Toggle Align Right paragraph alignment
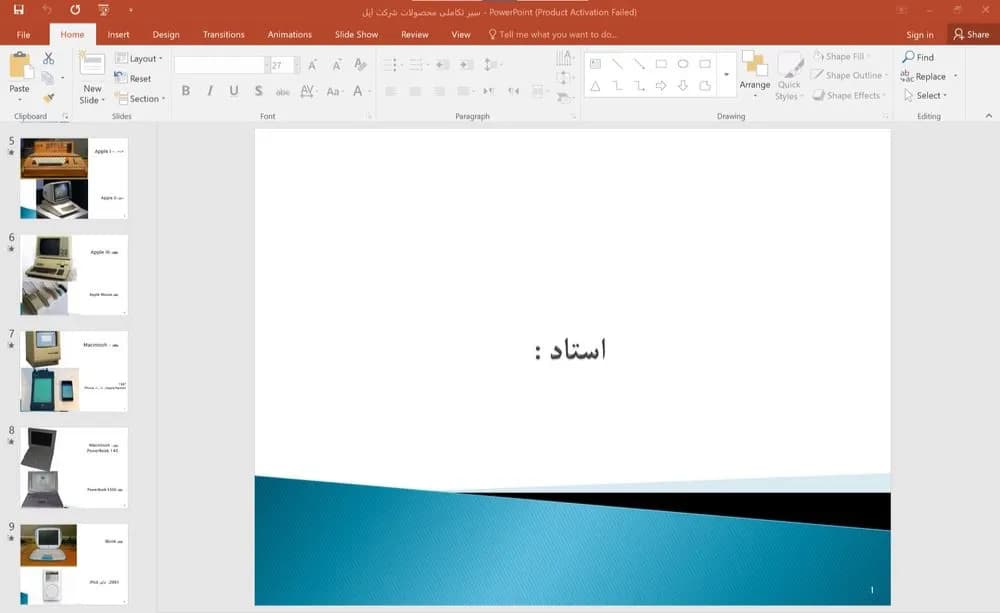Image resolution: width=1000 pixels, height=613 pixels. [x=439, y=91]
